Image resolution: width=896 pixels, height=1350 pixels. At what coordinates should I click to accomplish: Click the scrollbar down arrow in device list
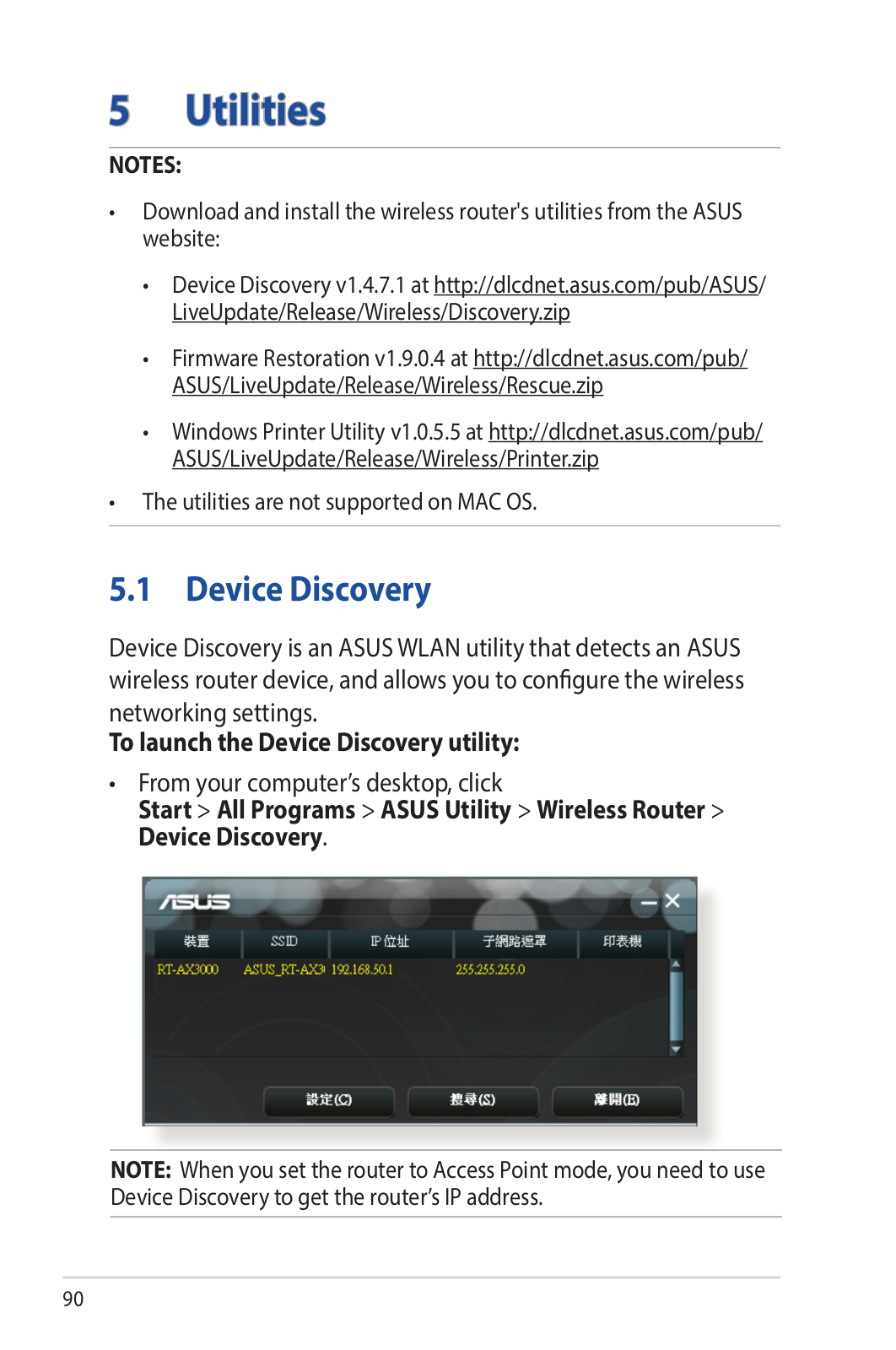(x=676, y=1050)
